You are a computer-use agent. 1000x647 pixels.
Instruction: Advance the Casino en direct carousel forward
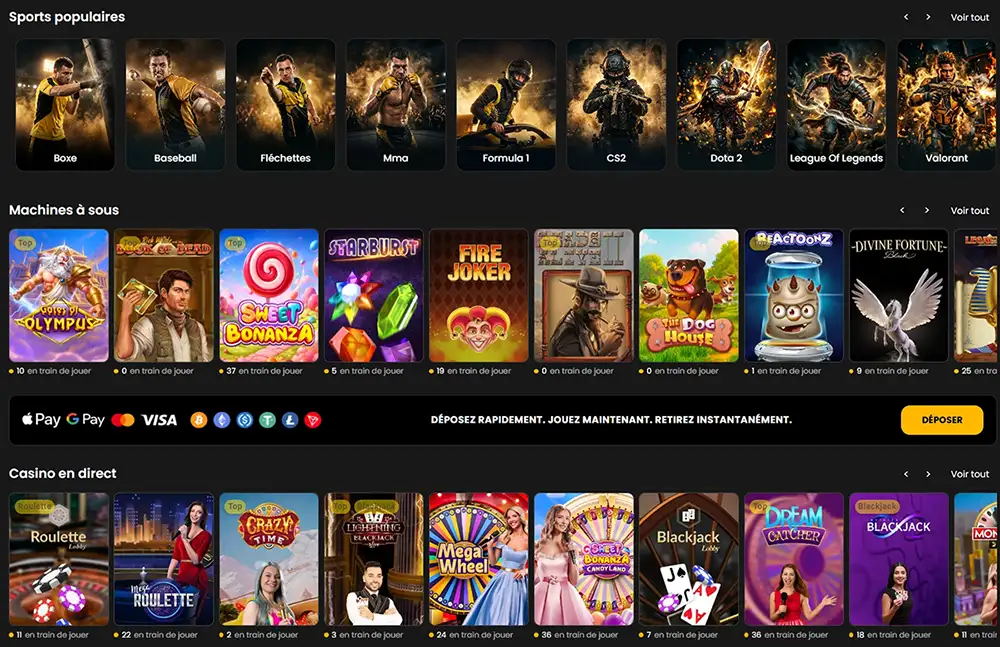tap(929, 473)
